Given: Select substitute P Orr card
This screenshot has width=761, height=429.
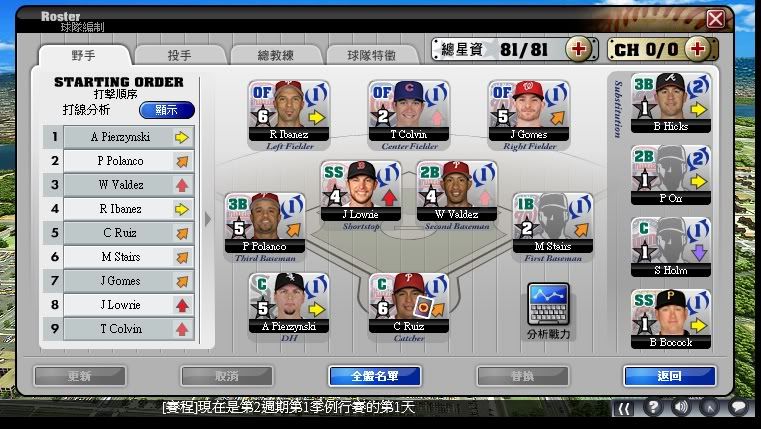Looking at the screenshot, I should [671, 175].
